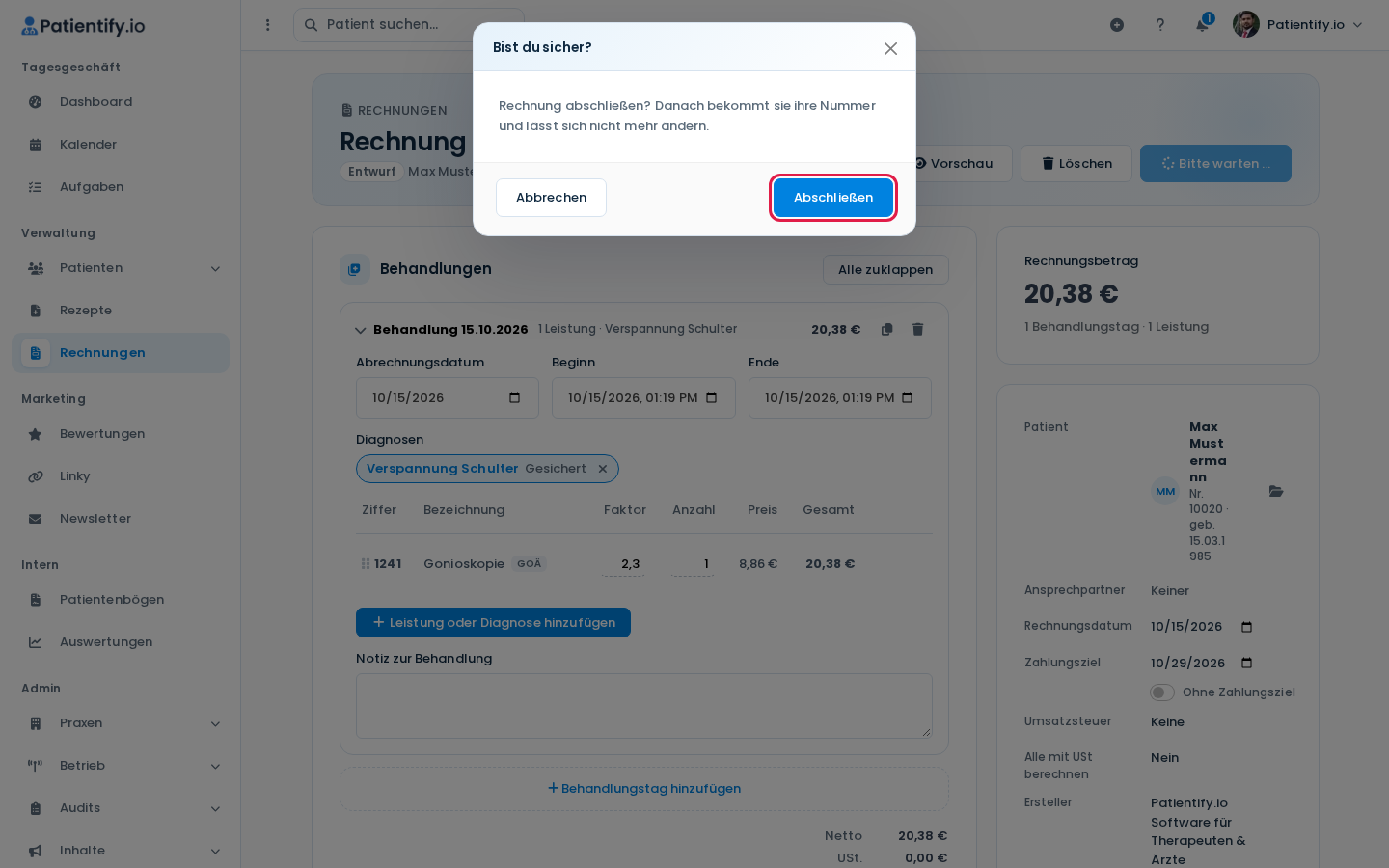This screenshot has width=1389, height=868.
Task: Click Alle zuklappen in Behandlungen
Action: click(x=885, y=270)
